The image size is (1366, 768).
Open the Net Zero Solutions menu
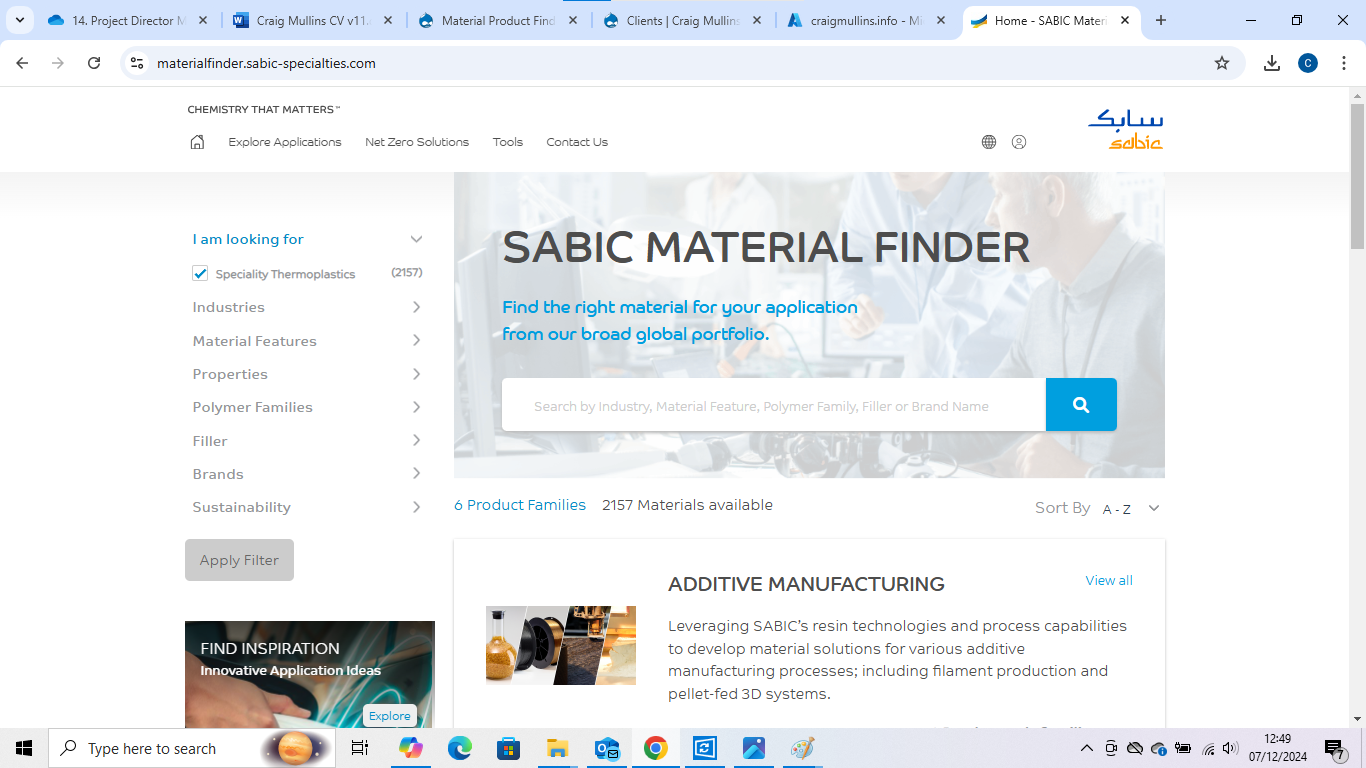click(417, 142)
